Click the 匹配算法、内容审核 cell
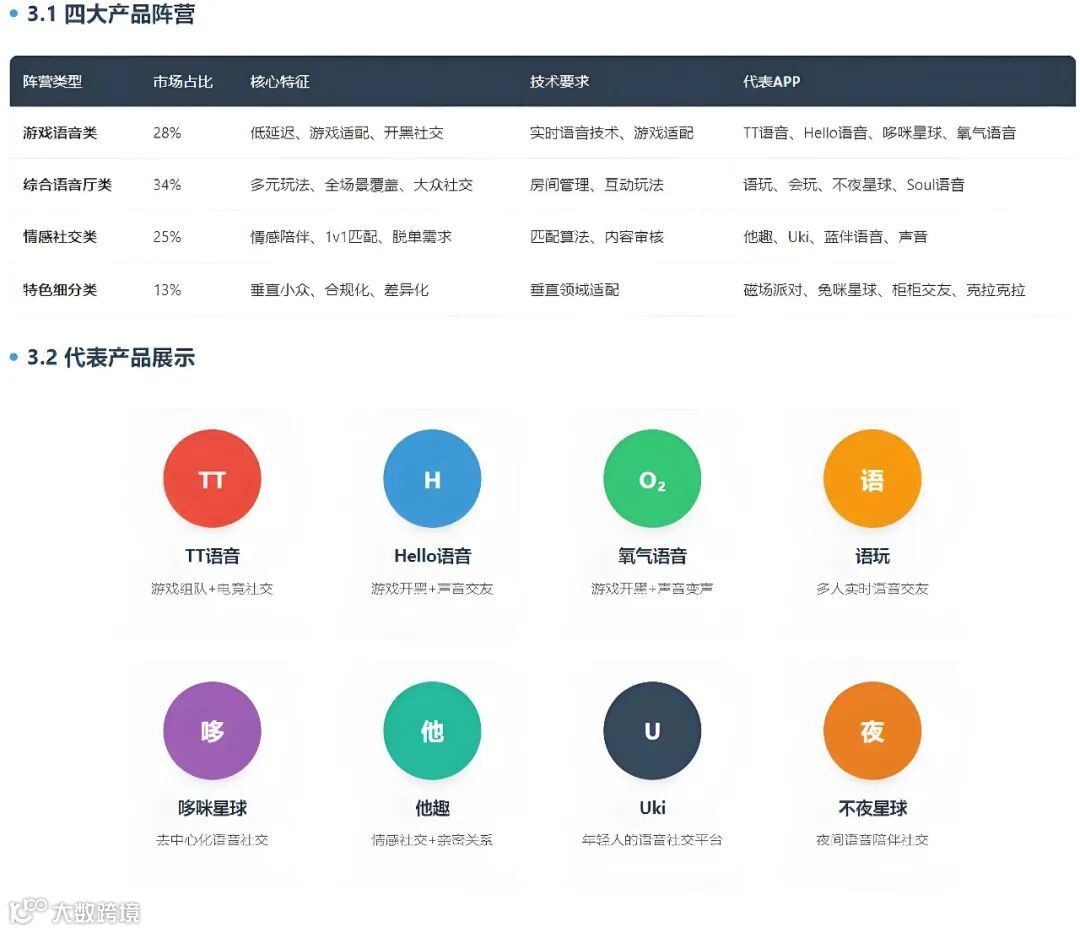 (596, 237)
